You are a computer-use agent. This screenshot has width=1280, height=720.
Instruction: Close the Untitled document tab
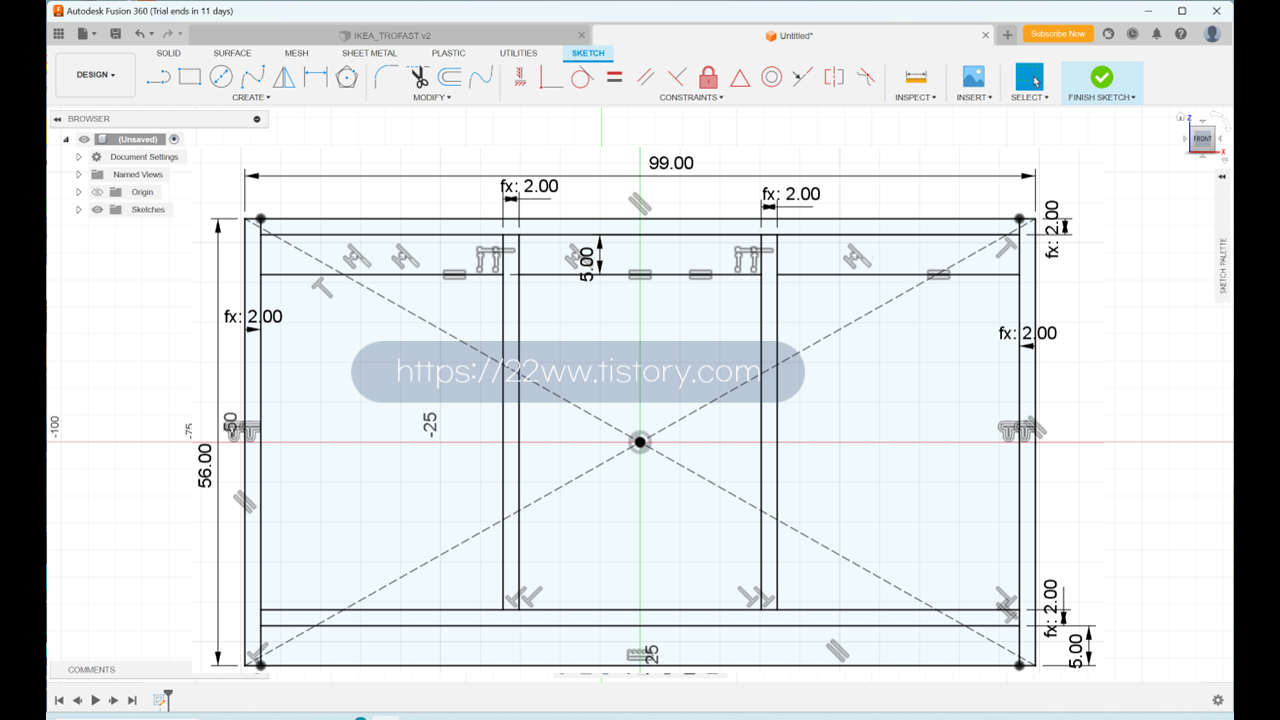tap(985, 35)
